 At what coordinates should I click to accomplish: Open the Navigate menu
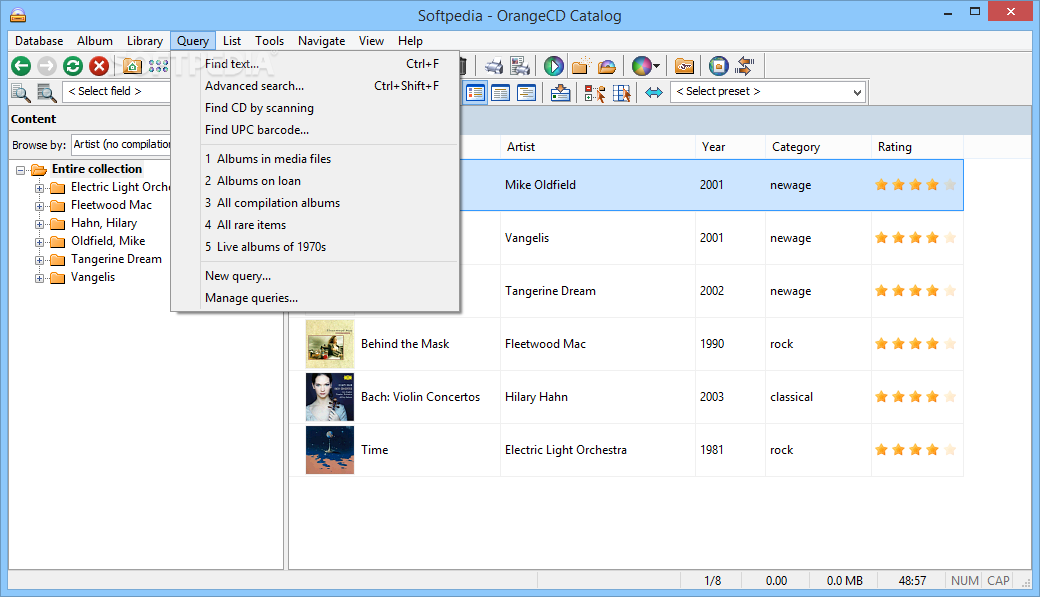pos(322,41)
